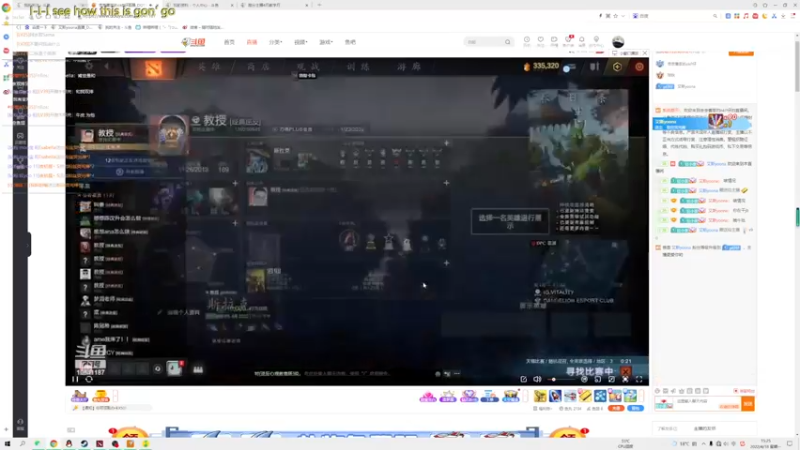Click the Dota 2 back arrow
Viewport: 800px width, 450px height.
pyautogui.click(x=107, y=66)
